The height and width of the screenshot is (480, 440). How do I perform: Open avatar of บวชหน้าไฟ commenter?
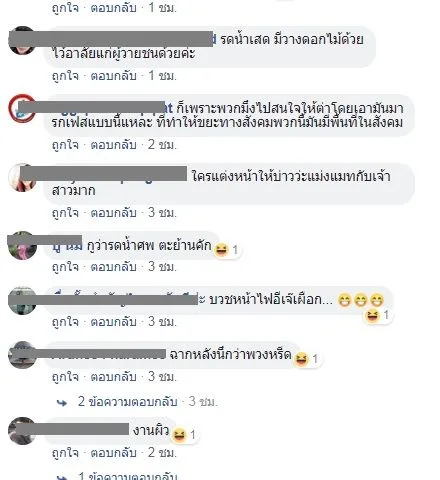[22, 300]
